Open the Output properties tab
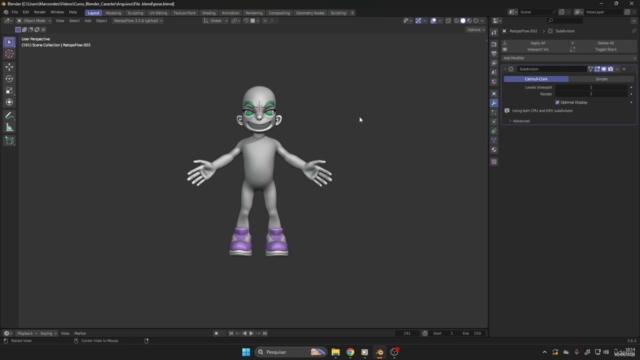This screenshot has width=640, height=360. [494, 53]
